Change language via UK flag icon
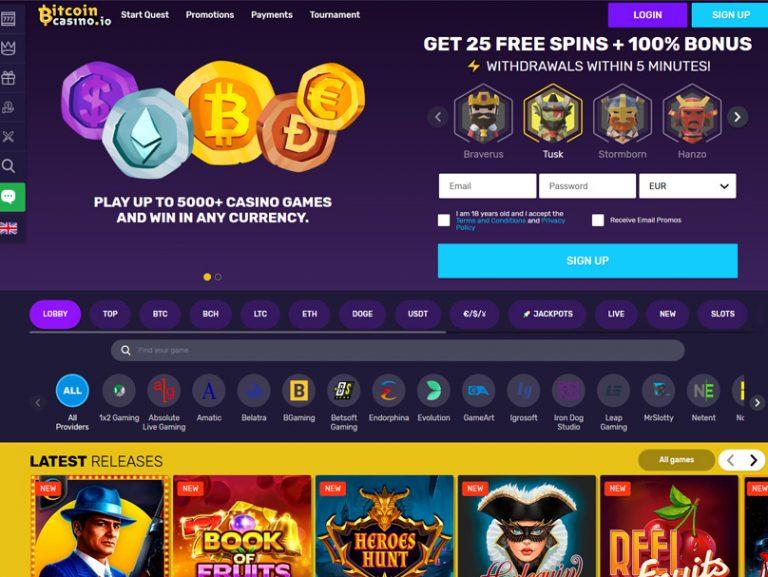The height and width of the screenshot is (577, 768). coord(8,228)
